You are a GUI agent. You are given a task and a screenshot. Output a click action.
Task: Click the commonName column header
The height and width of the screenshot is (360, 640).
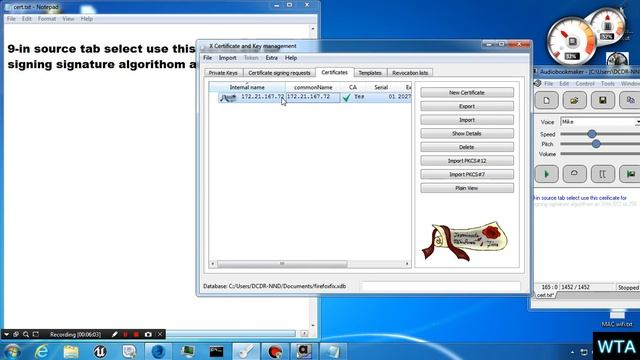click(x=313, y=87)
